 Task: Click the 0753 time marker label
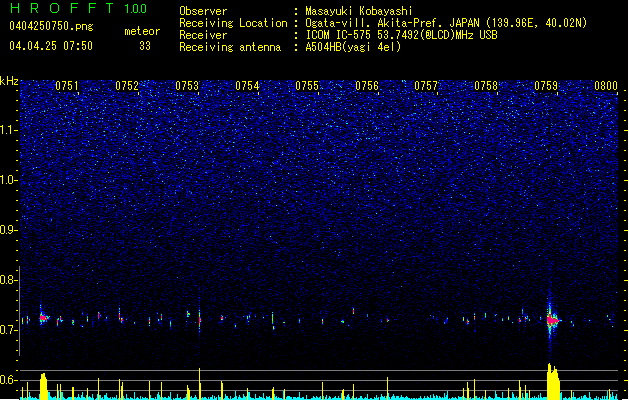pos(187,86)
